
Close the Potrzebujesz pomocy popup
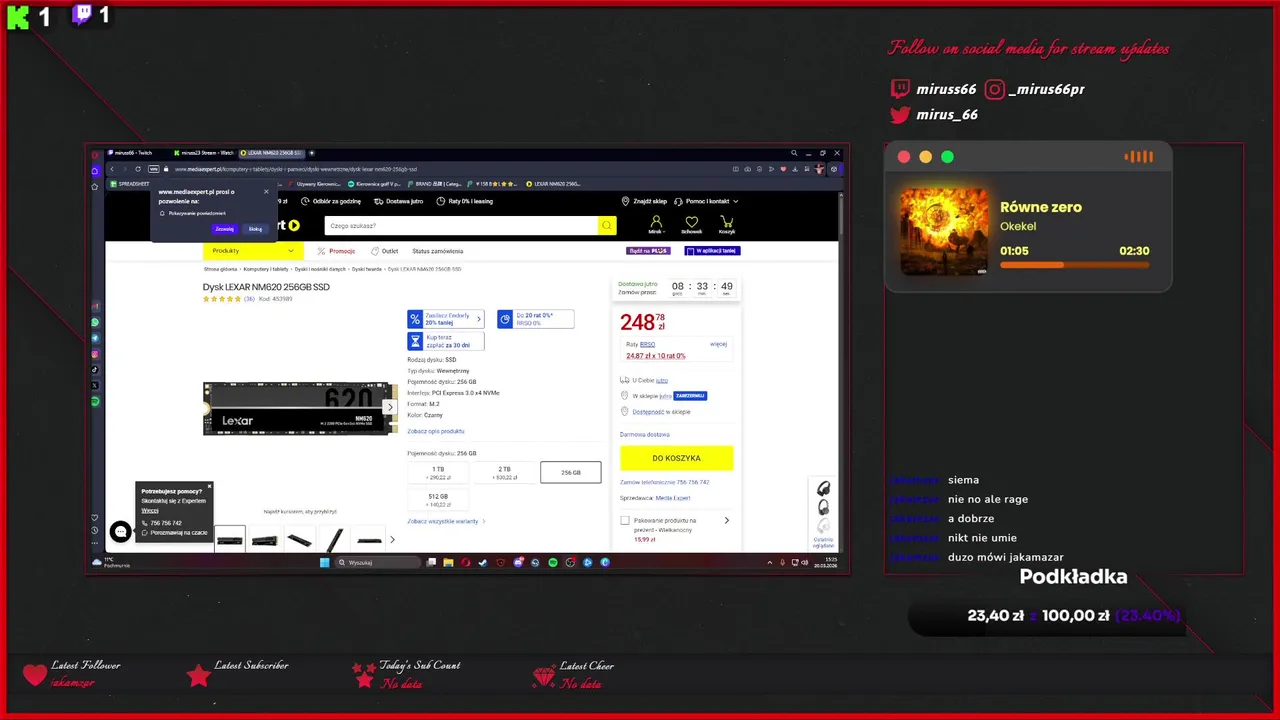pyautogui.click(x=209, y=487)
